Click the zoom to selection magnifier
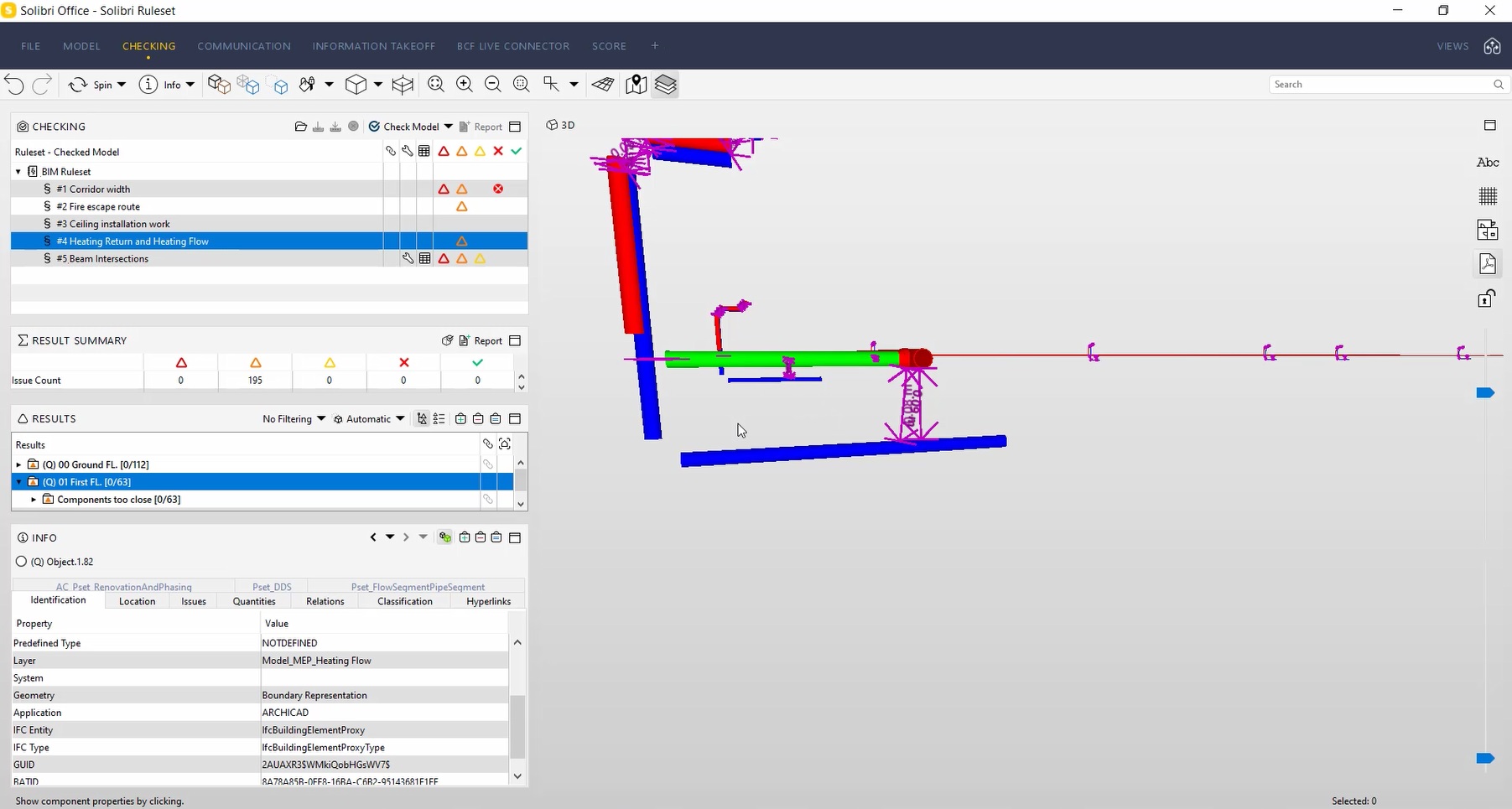The width and height of the screenshot is (1512, 809). (x=522, y=85)
